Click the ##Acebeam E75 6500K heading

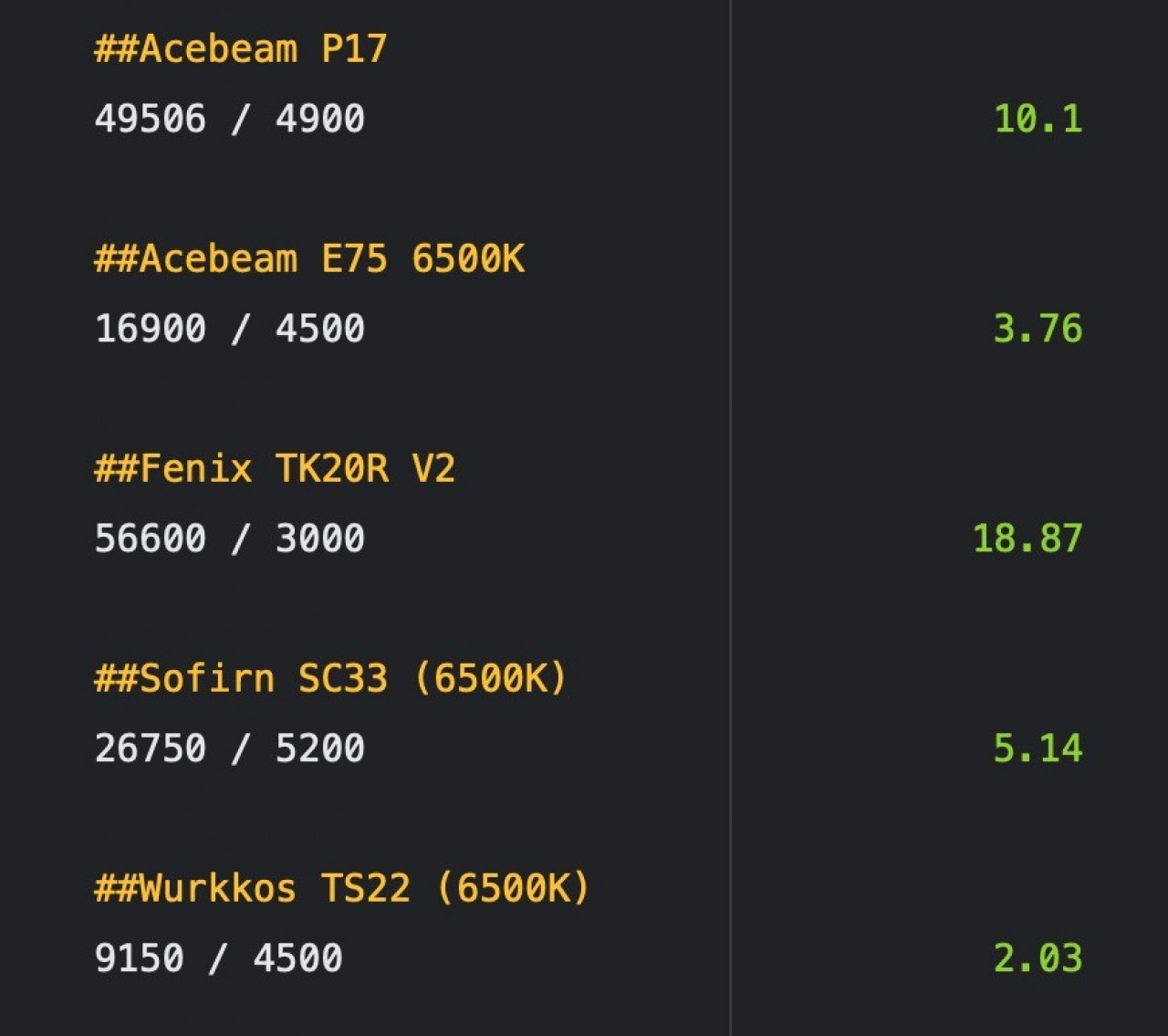click(x=309, y=258)
